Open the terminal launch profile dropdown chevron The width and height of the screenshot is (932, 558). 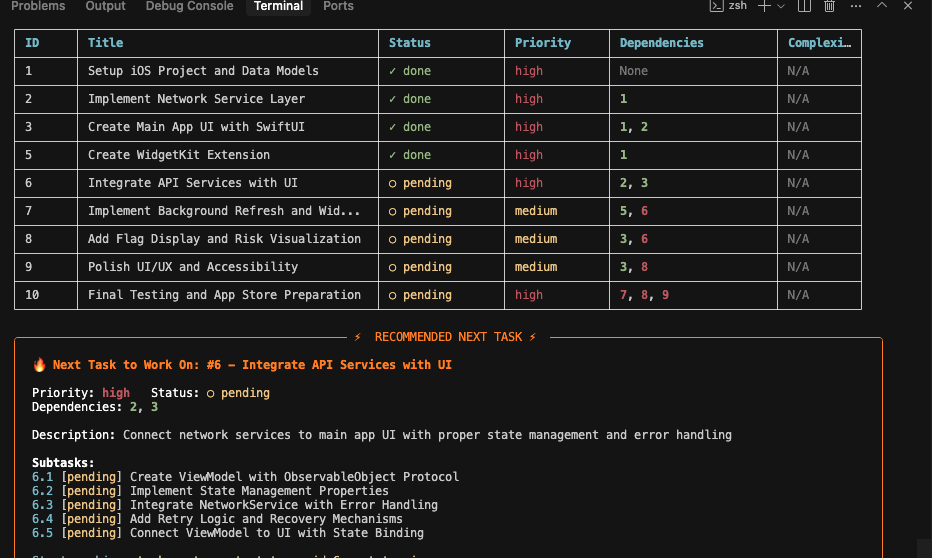coord(781,6)
